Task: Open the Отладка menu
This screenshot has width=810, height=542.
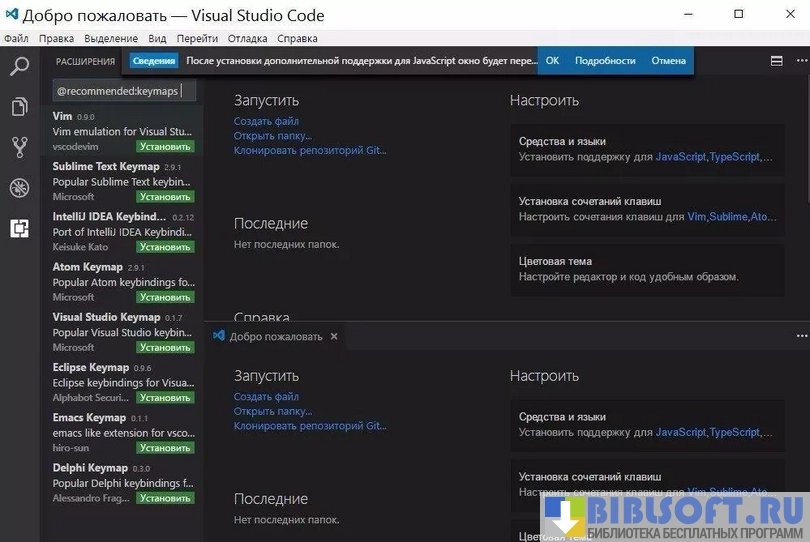Action: (x=247, y=39)
